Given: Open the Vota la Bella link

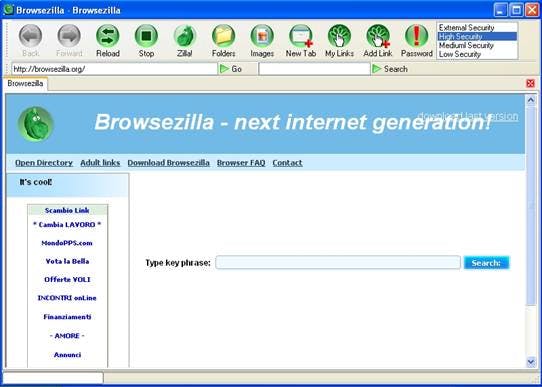Looking at the screenshot, I should [67, 261].
